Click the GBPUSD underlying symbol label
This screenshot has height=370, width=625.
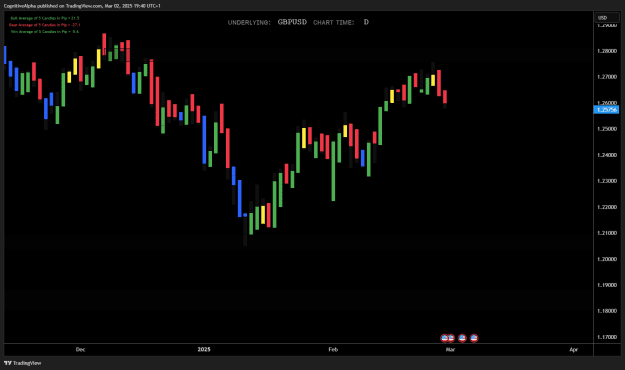coord(292,22)
